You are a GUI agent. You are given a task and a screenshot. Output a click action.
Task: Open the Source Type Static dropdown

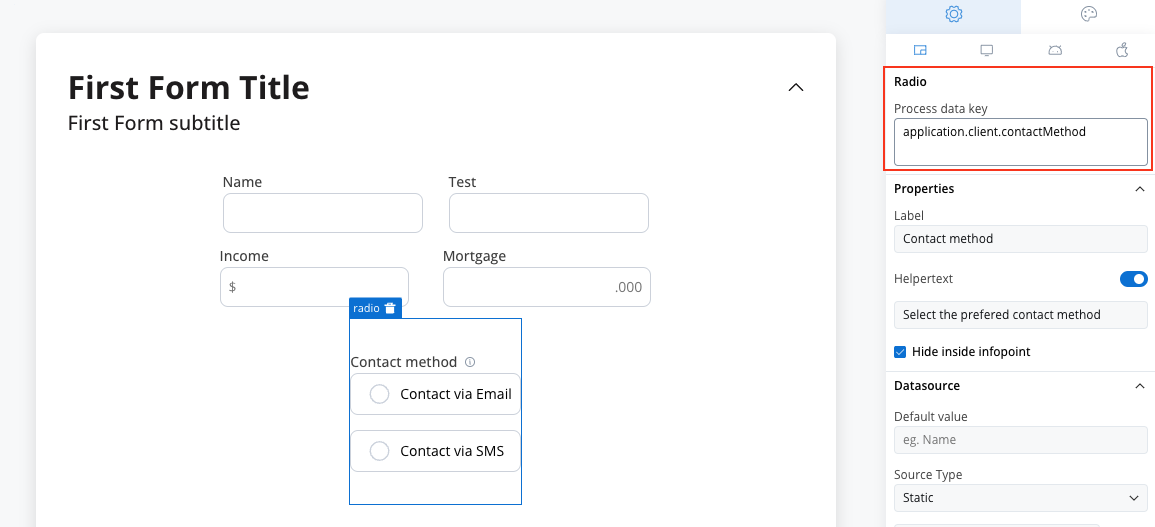1020,498
